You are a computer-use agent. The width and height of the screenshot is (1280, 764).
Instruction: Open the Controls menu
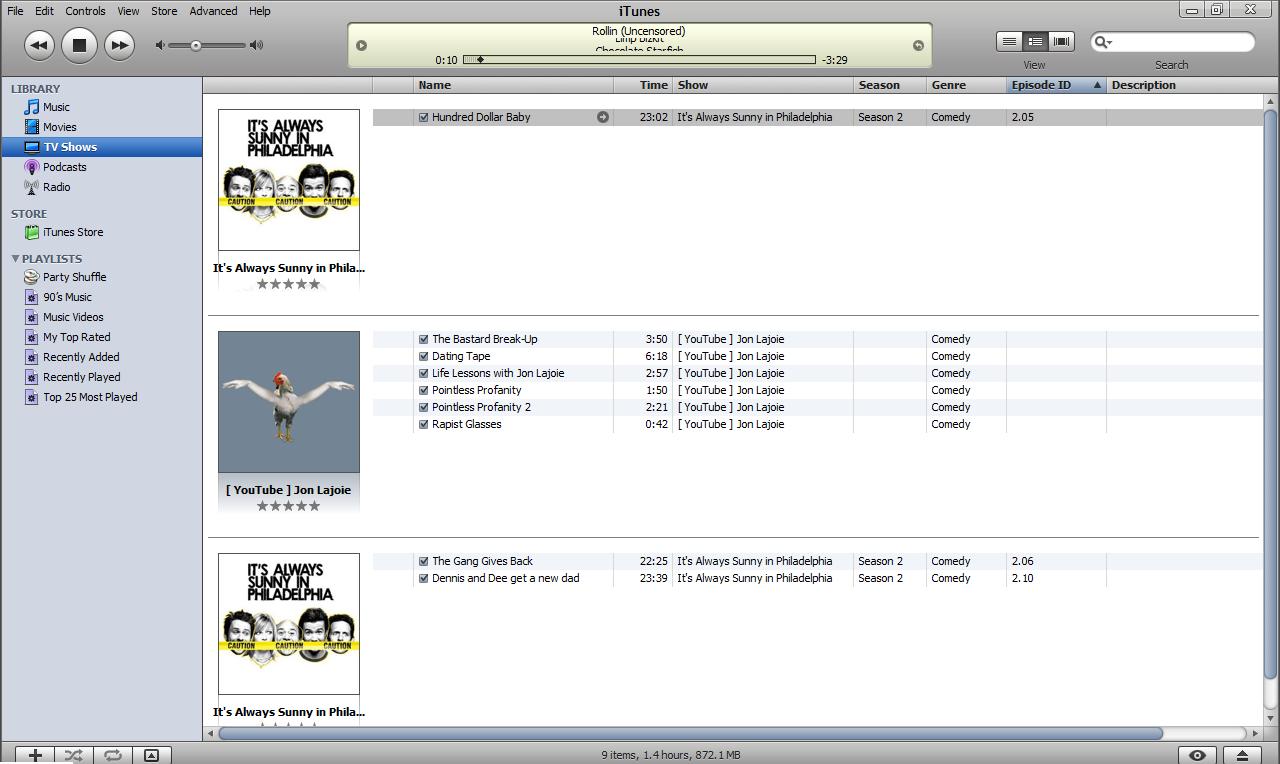85,11
